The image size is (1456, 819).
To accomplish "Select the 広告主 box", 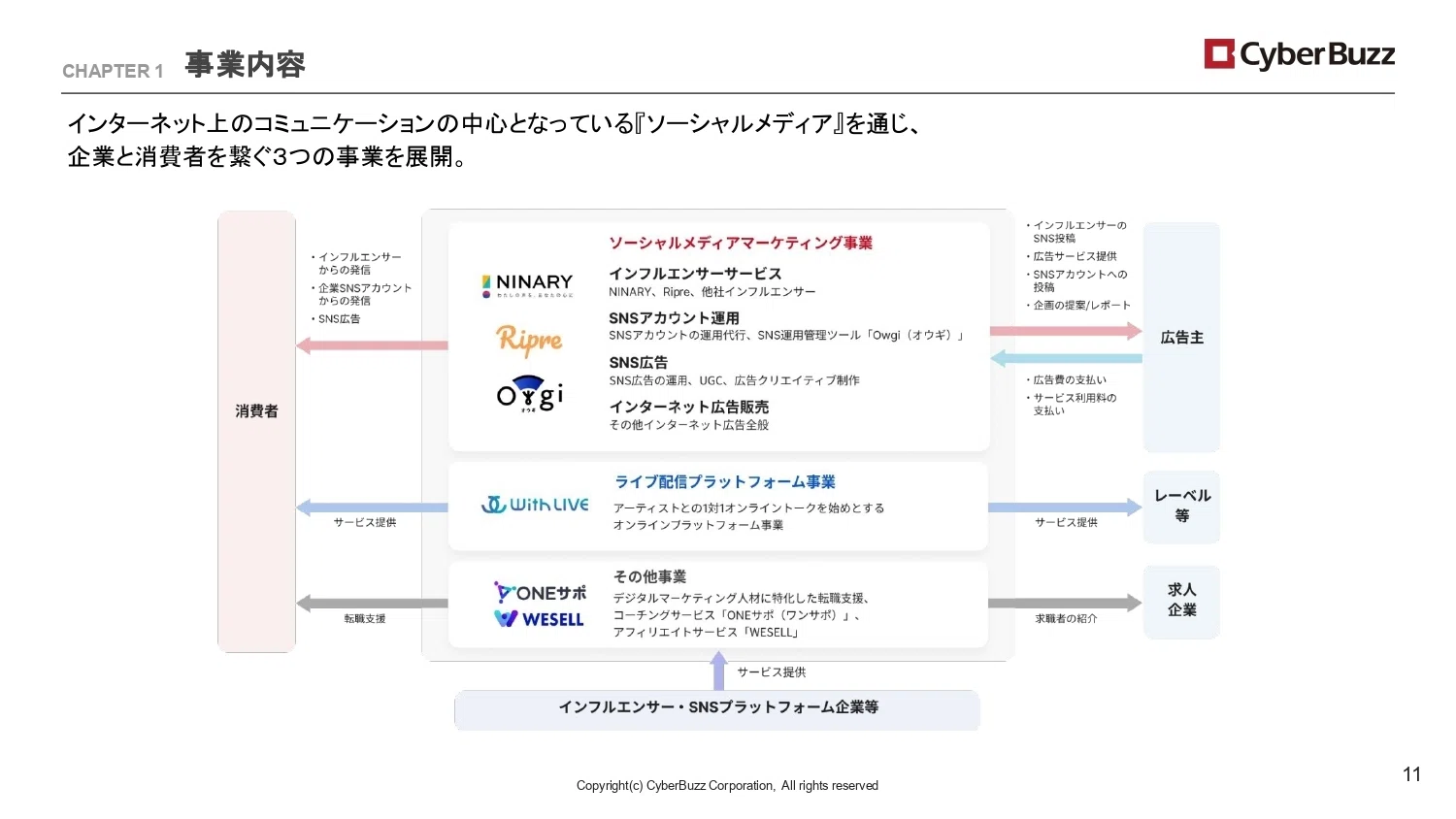I will pyautogui.click(x=1181, y=338).
